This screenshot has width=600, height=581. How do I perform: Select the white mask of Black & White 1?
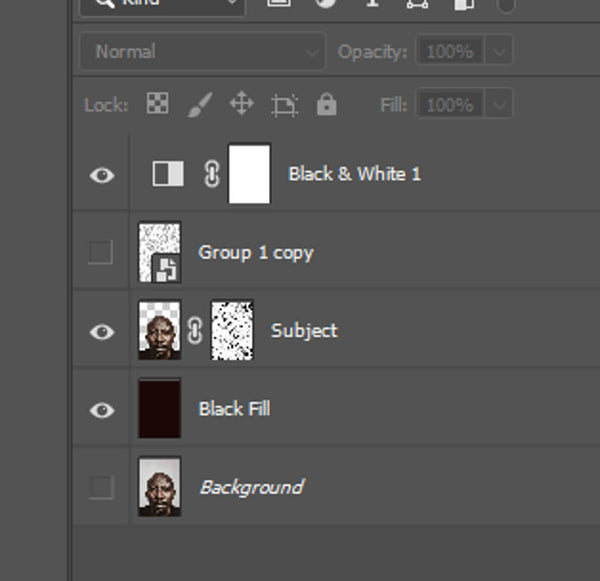(249, 173)
